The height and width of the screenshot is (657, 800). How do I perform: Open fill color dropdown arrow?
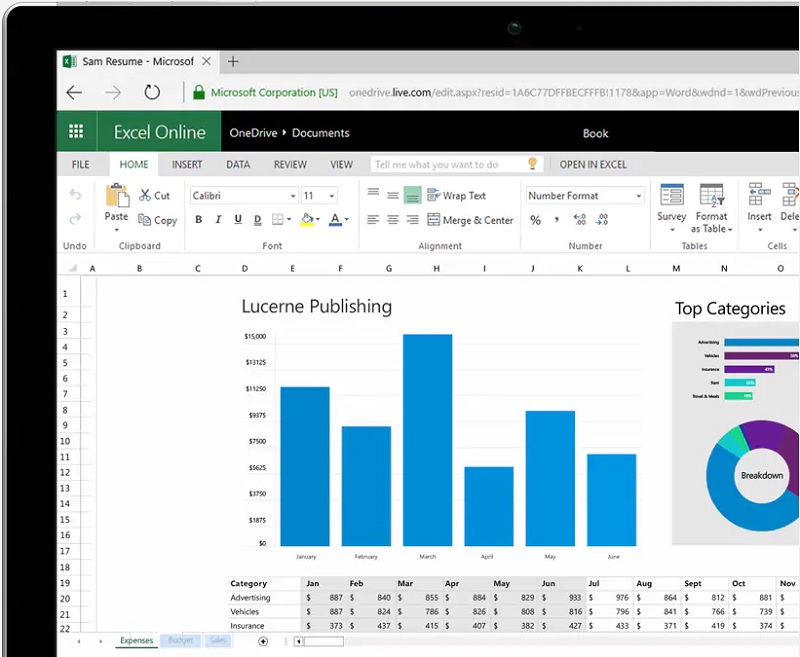[318, 219]
